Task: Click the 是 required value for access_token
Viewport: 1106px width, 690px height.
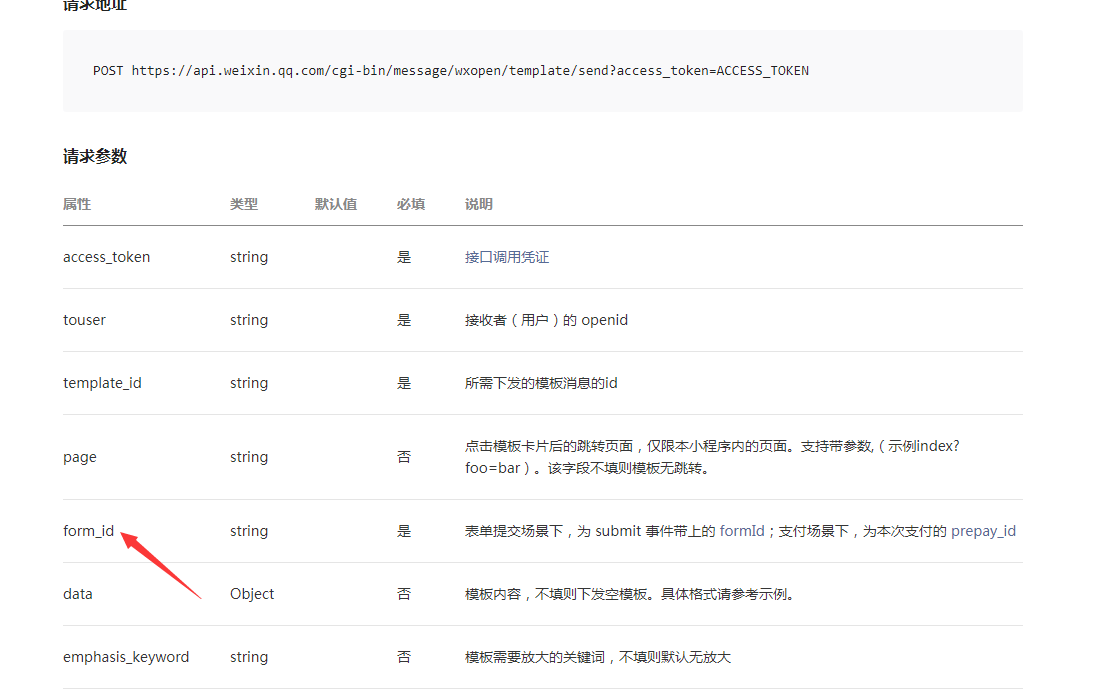Action: (x=403, y=258)
